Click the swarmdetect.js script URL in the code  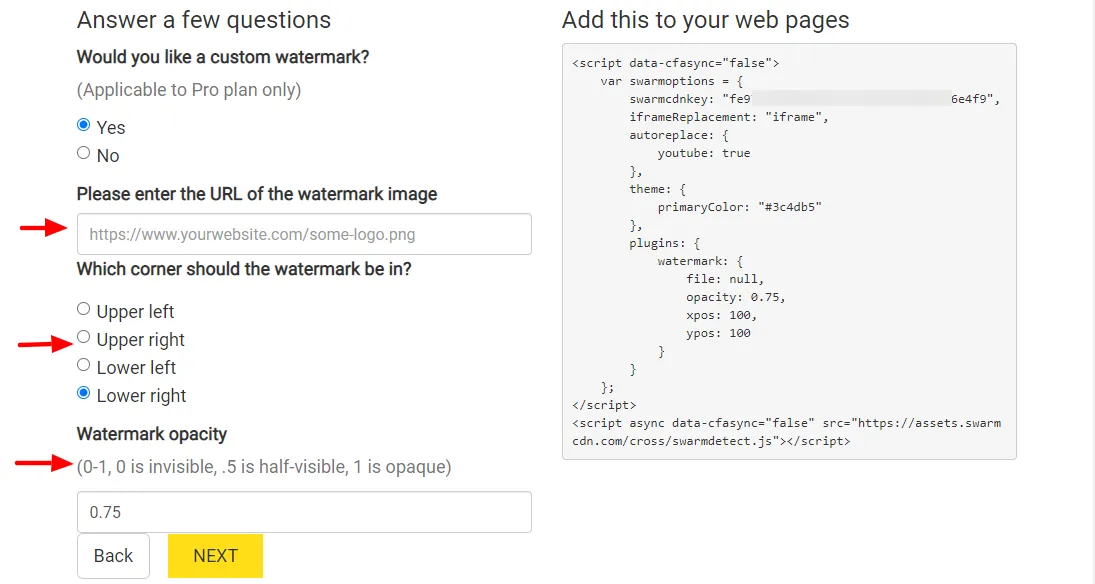coord(786,432)
